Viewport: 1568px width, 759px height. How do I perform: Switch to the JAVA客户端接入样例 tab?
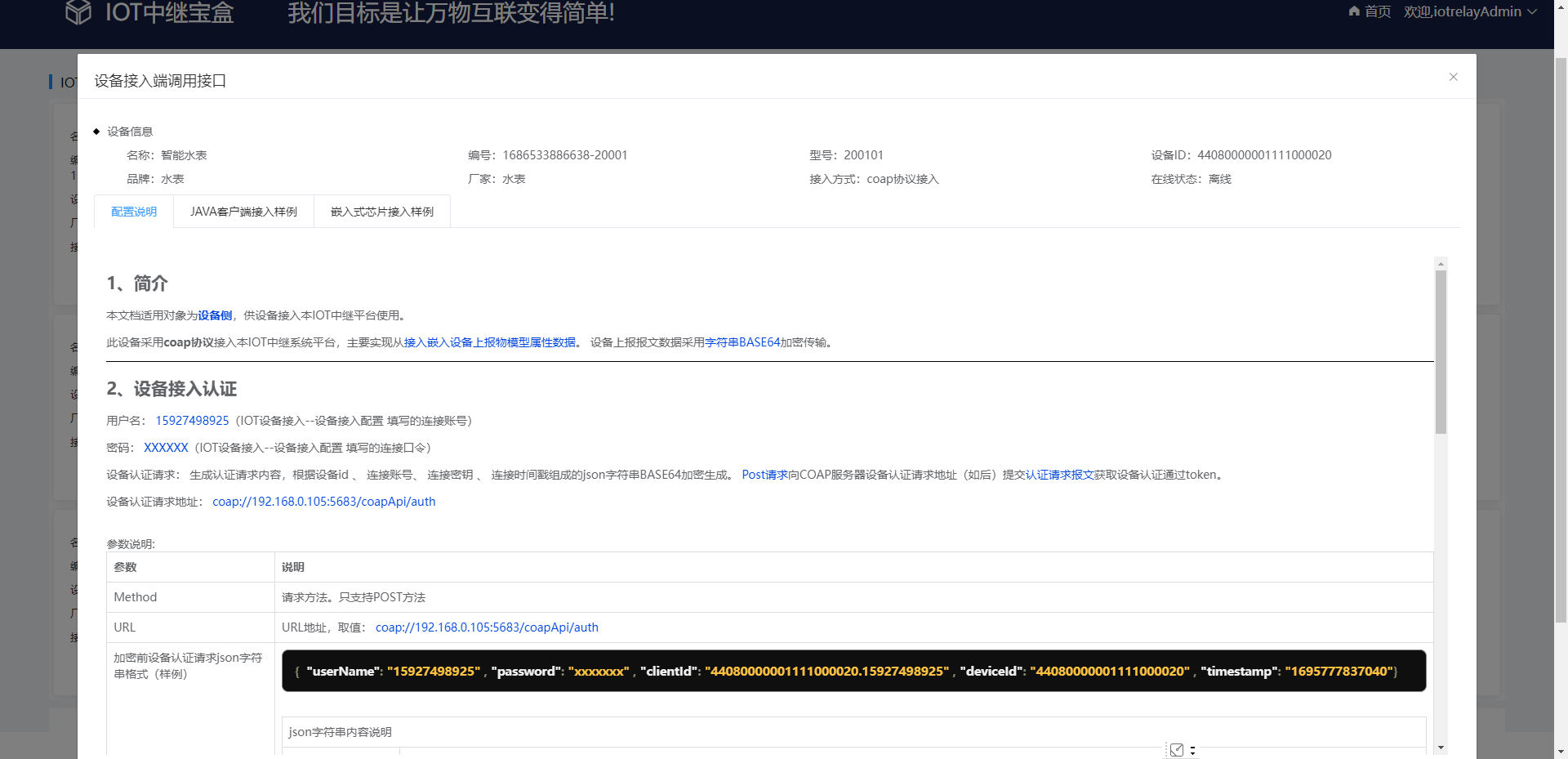[x=243, y=211]
